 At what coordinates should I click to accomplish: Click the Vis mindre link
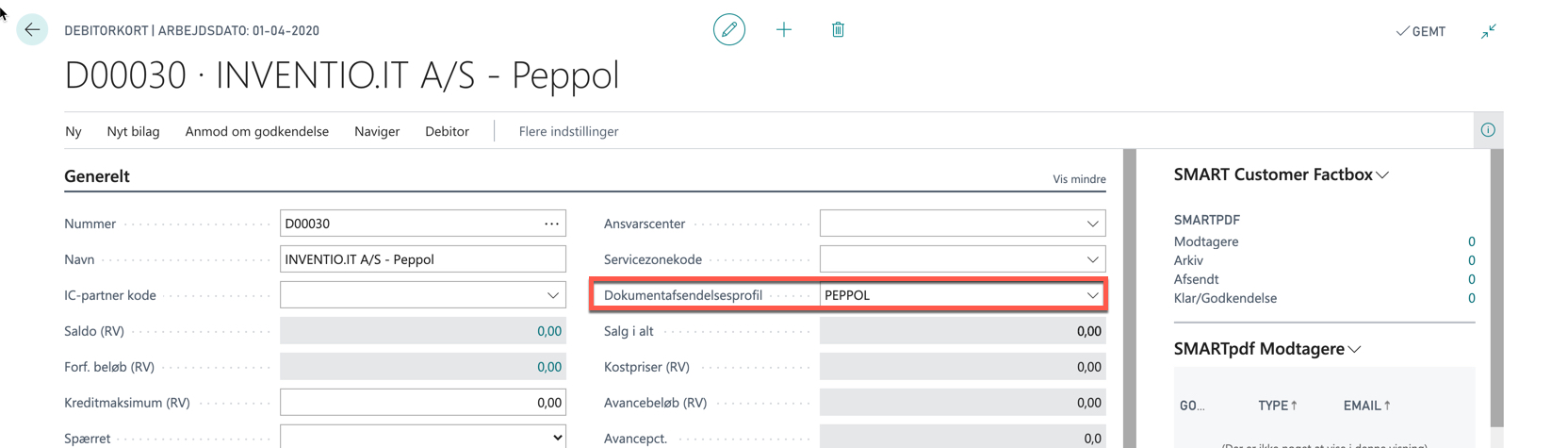(1079, 179)
